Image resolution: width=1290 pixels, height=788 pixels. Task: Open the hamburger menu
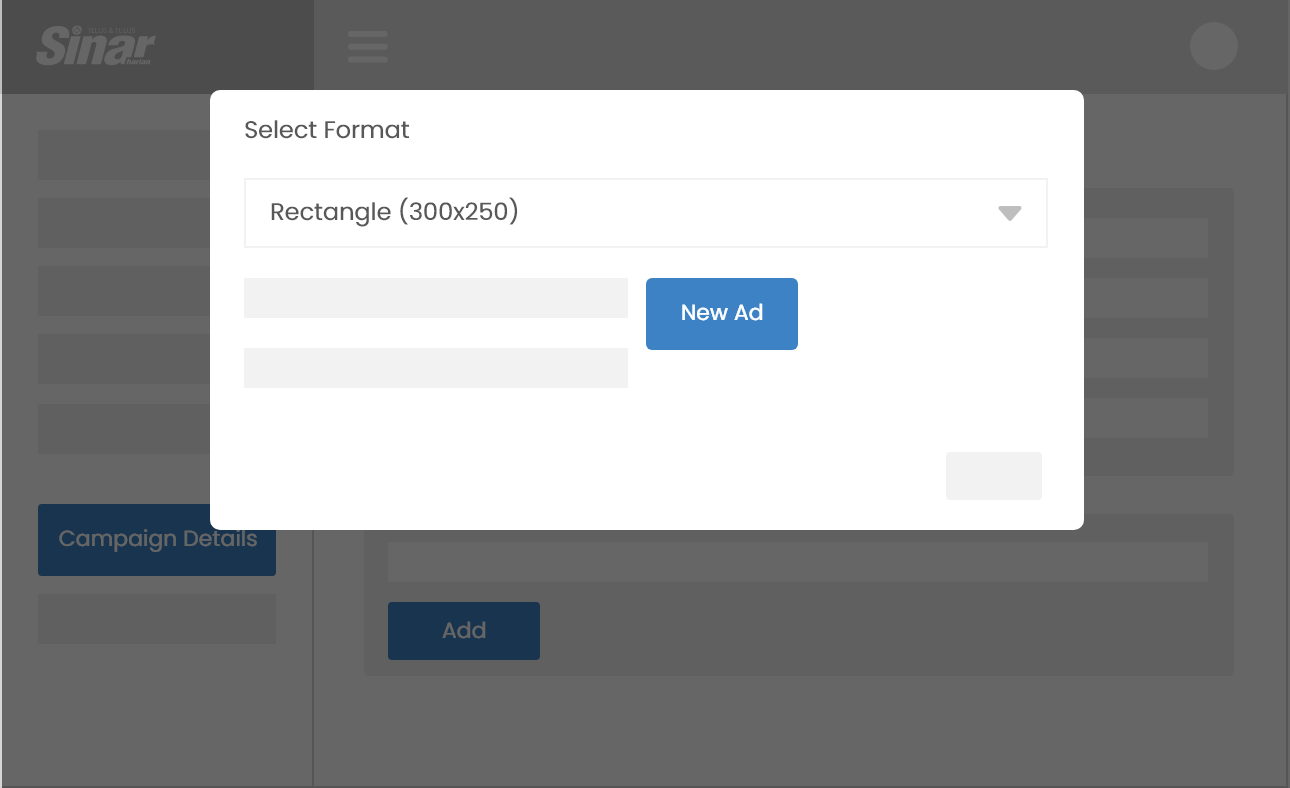pos(367,46)
